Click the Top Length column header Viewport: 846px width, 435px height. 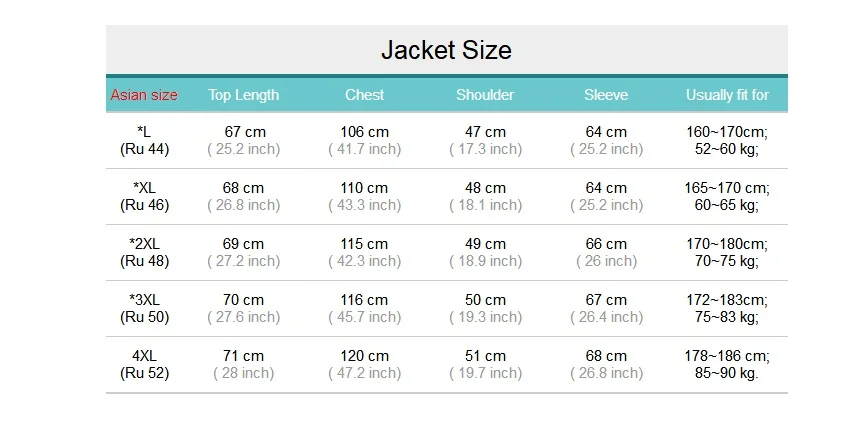244,95
